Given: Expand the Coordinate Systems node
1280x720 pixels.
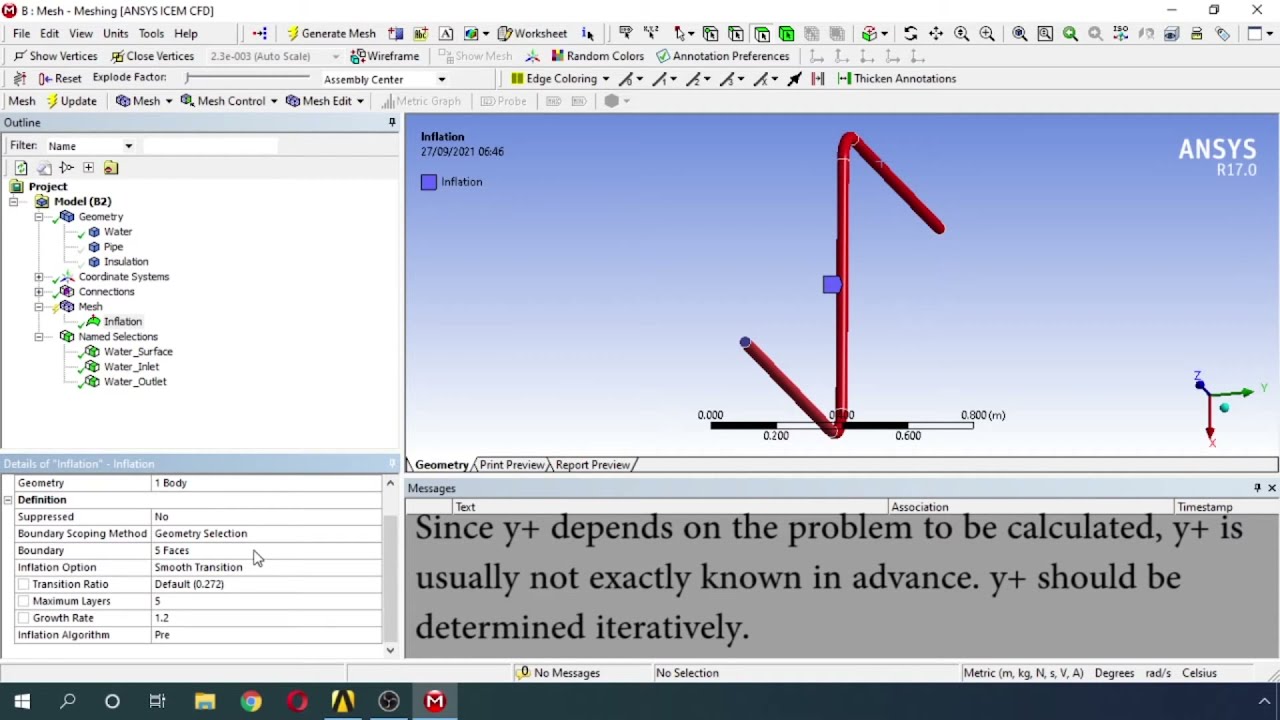Looking at the screenshot, I should [x=39, y=277].
